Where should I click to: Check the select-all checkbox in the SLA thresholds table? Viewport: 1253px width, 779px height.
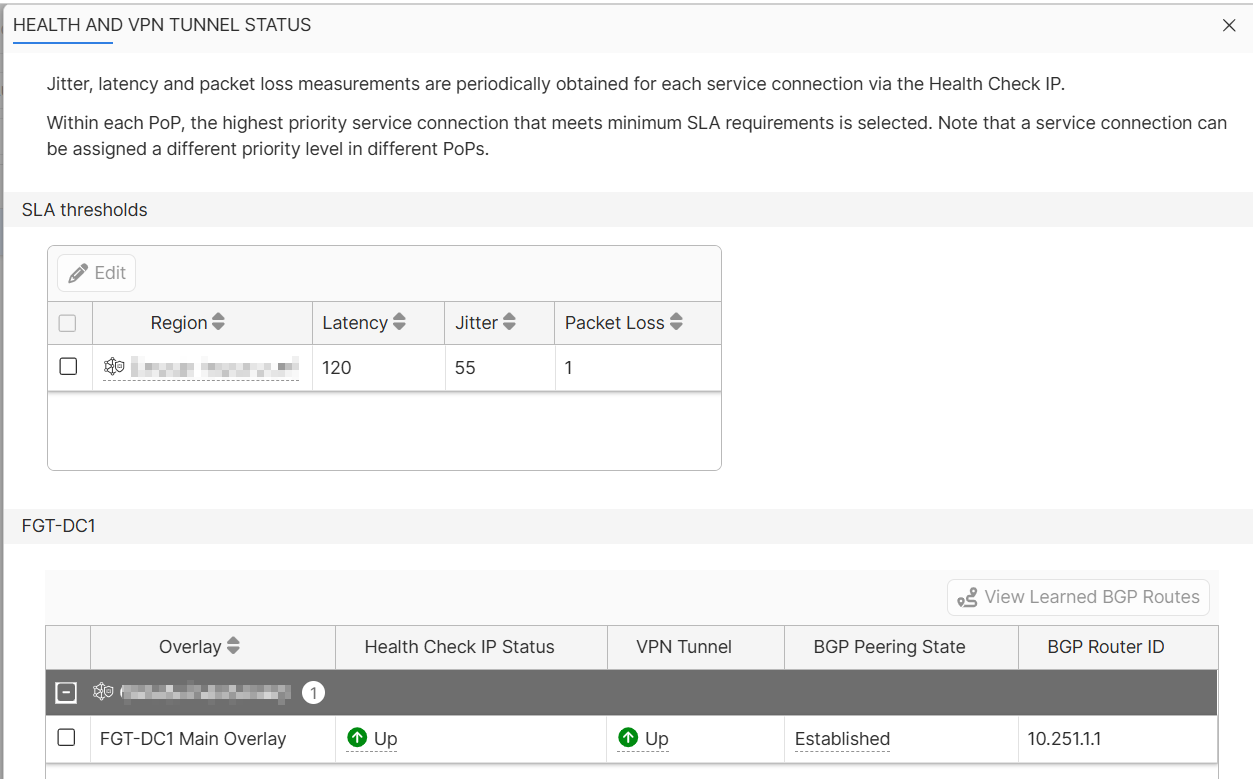(x=68, y=321)
